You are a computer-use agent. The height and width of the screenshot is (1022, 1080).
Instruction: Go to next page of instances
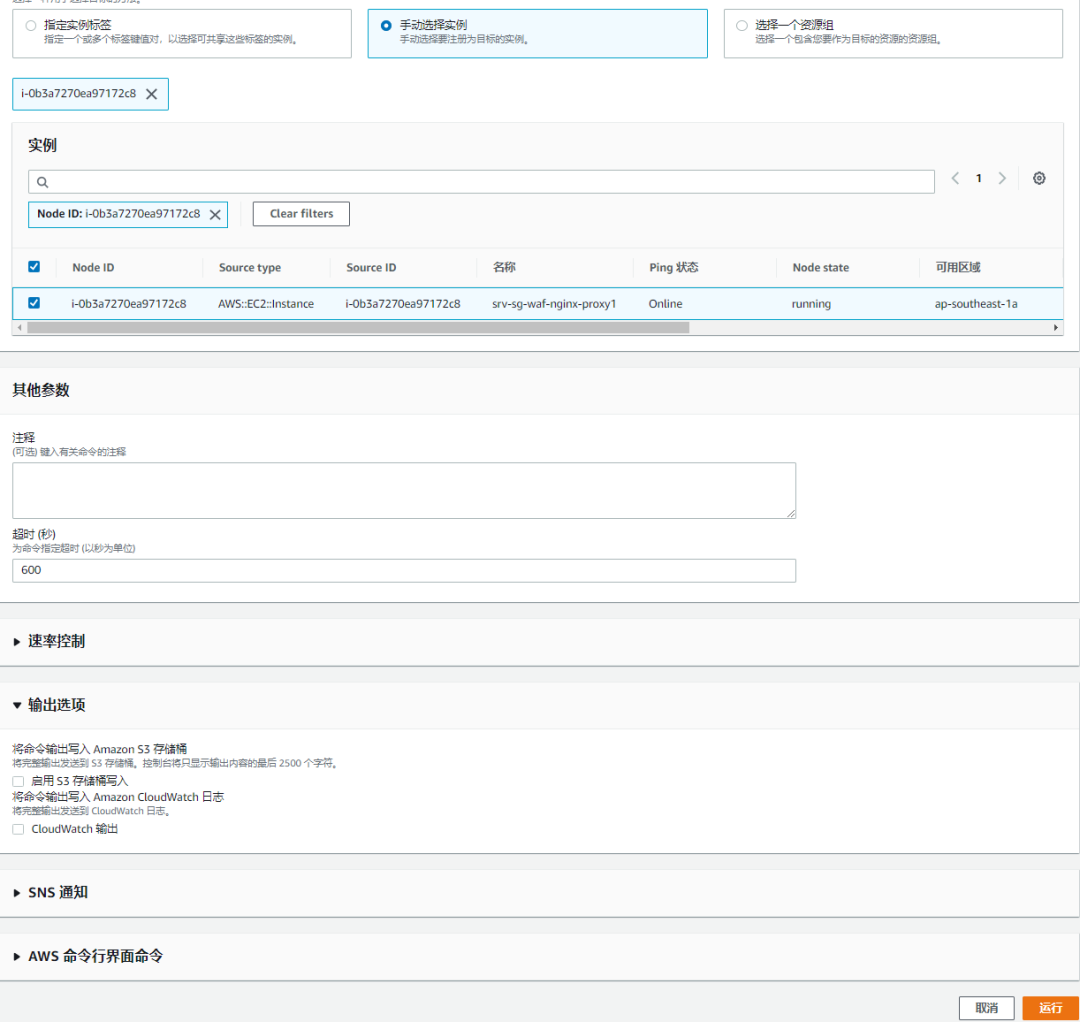(x=1002, y=179)
